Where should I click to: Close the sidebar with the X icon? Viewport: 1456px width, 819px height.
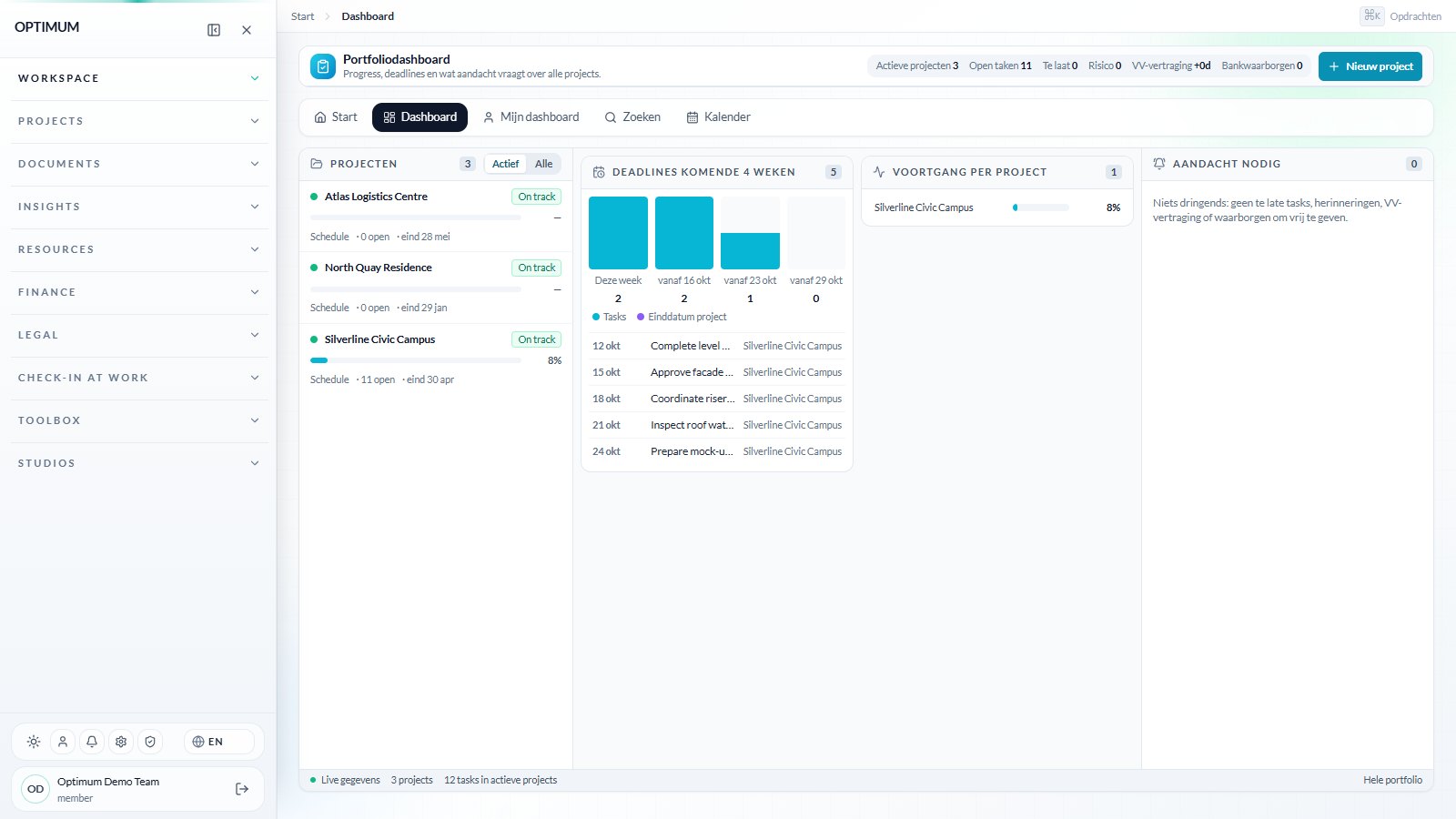tap(247, 30)
